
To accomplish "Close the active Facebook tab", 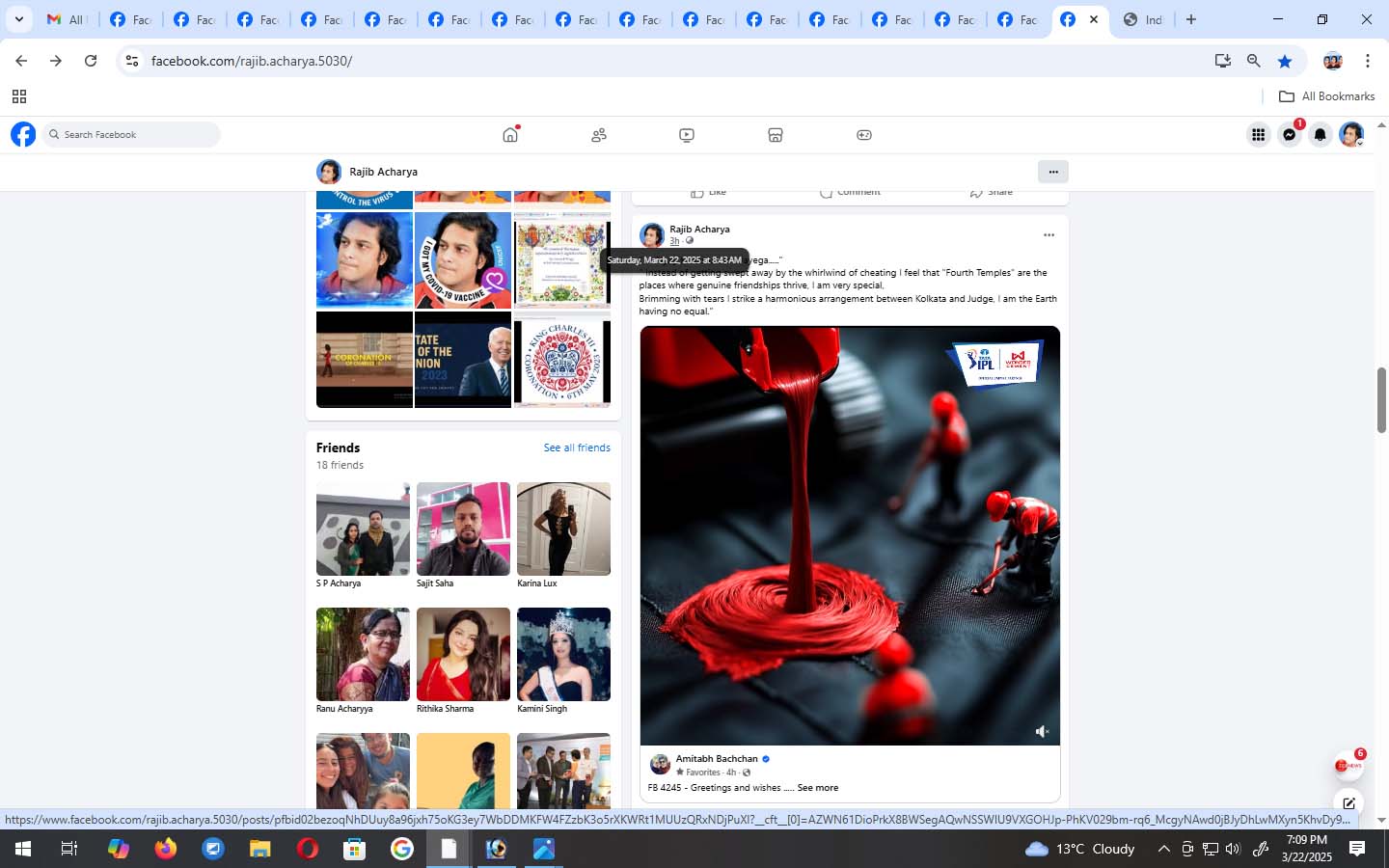I will (1094, 19).
